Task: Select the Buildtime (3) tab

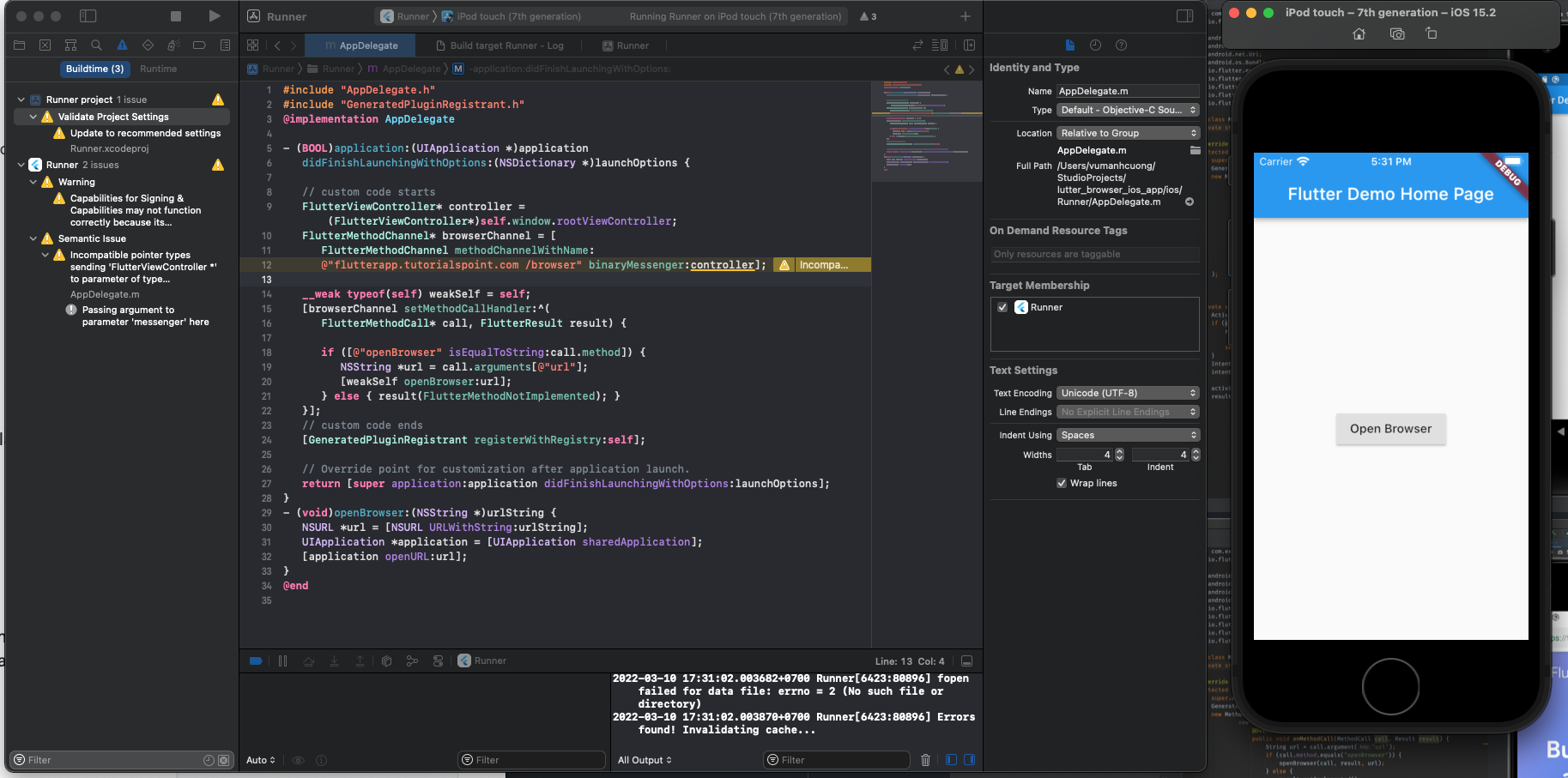Action: (x=94, y=69)
